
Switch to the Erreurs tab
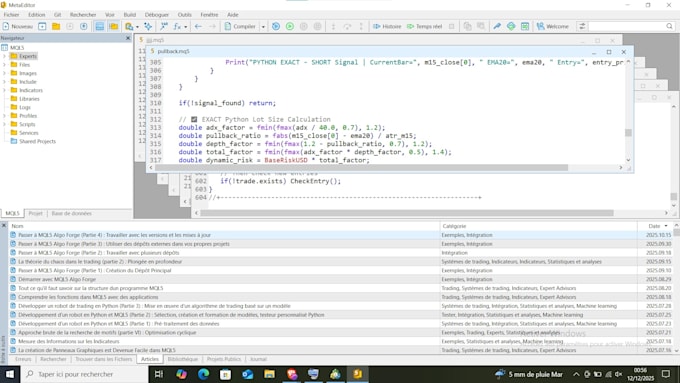pyautogui.click(x=23, y=359)
